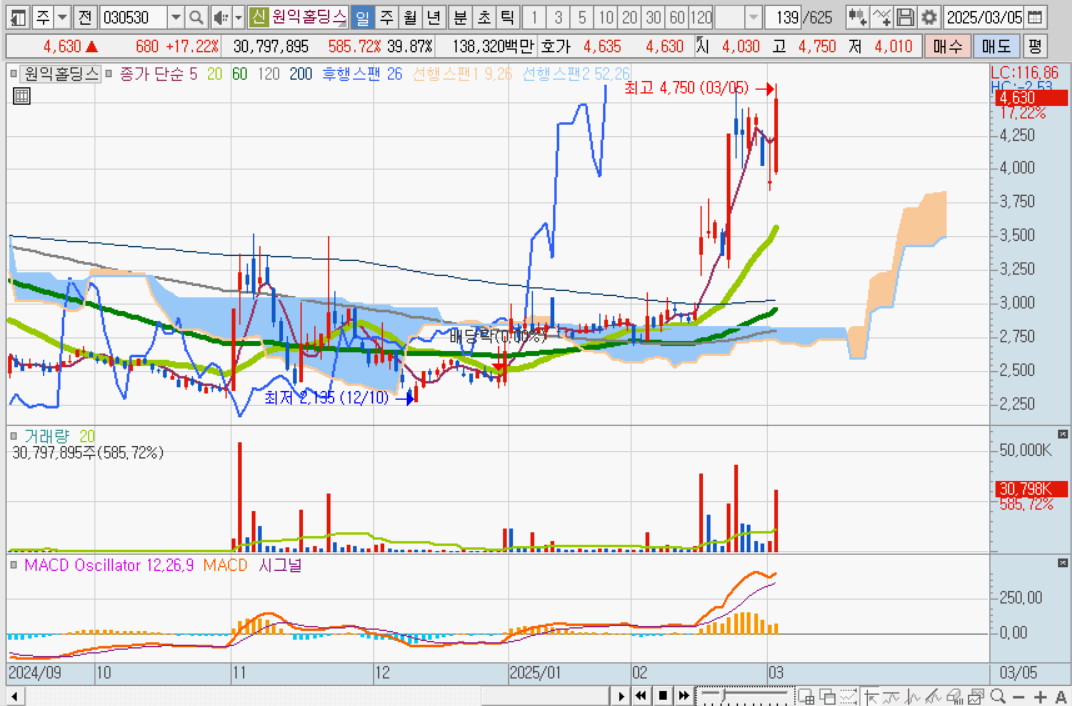1072x706 pixels.
Task: Click the rewind playback button
Action: [x=641, y=696]
